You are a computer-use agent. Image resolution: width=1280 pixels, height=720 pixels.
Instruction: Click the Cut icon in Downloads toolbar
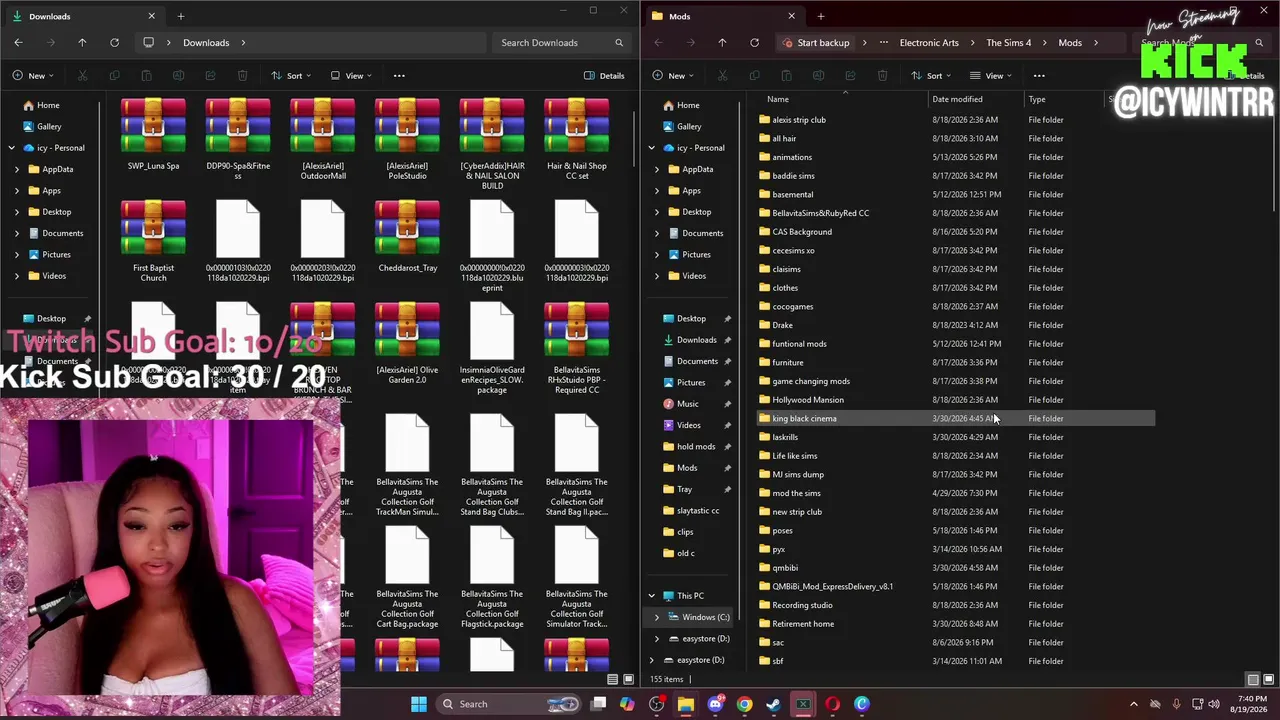point(82,76)
